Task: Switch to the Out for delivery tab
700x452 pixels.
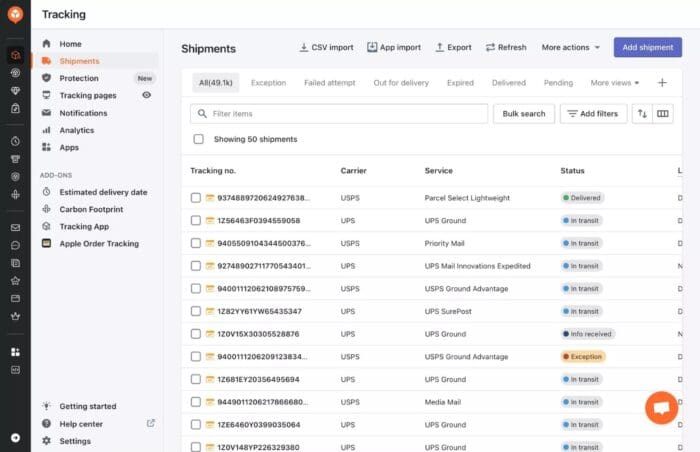Action: tap(401, 83)
